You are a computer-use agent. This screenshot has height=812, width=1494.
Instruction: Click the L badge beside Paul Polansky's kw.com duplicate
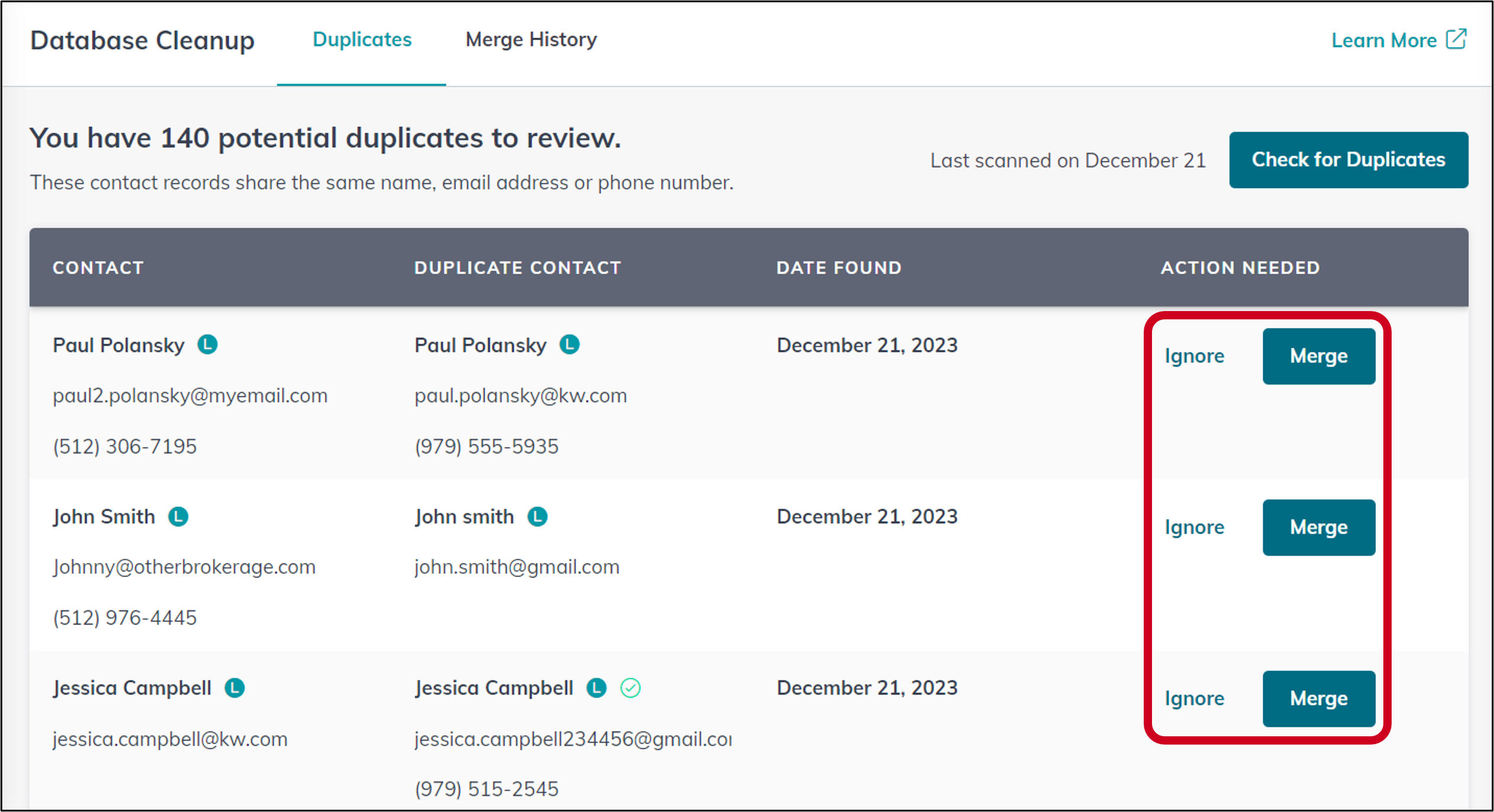pyautogui.click(x=569, y=345)
